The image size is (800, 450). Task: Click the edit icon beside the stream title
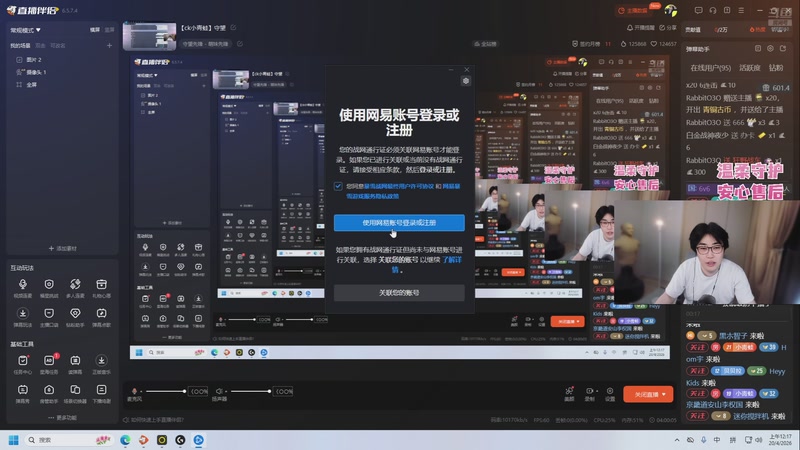tap(233, 28)
